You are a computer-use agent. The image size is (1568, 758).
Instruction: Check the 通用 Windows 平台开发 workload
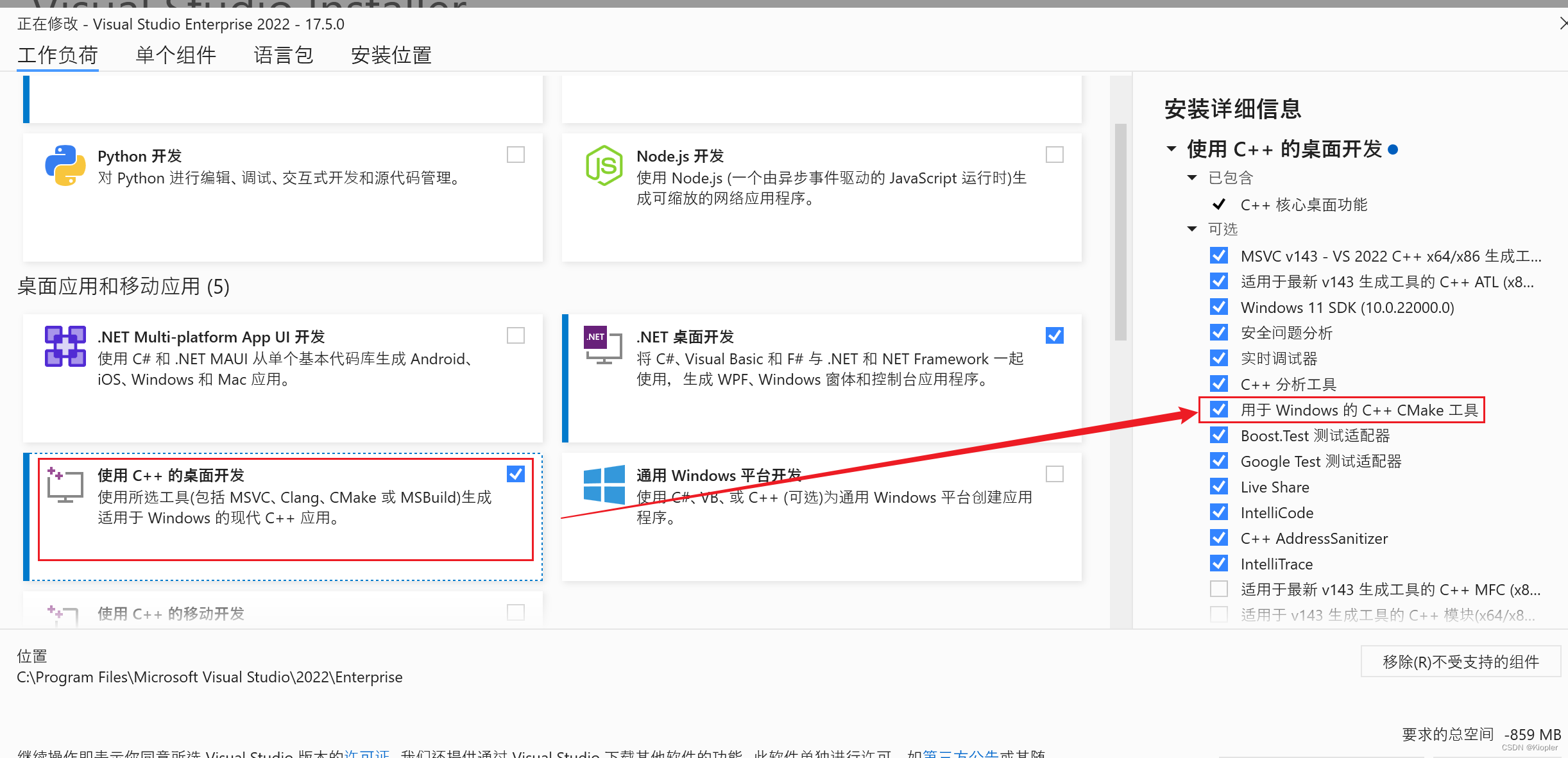pyautogui.click(x=1055, y=474)
